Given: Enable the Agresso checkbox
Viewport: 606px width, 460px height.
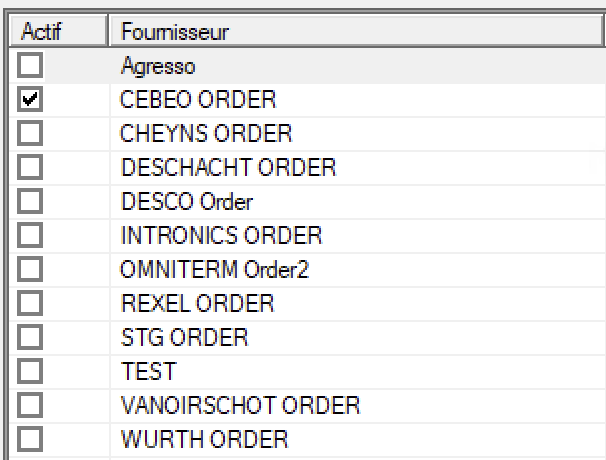Looking at the screenshot, I should pos(30,65).
